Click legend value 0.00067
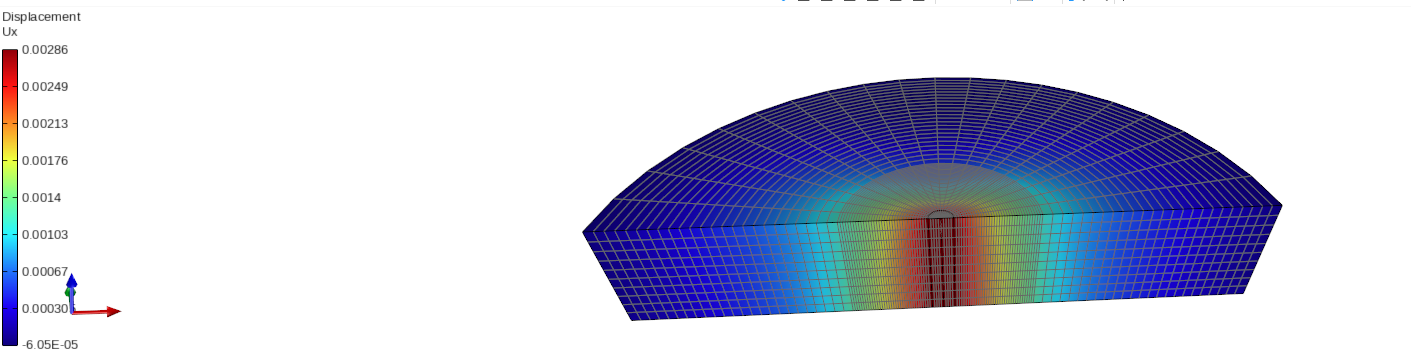 [44, 271]
